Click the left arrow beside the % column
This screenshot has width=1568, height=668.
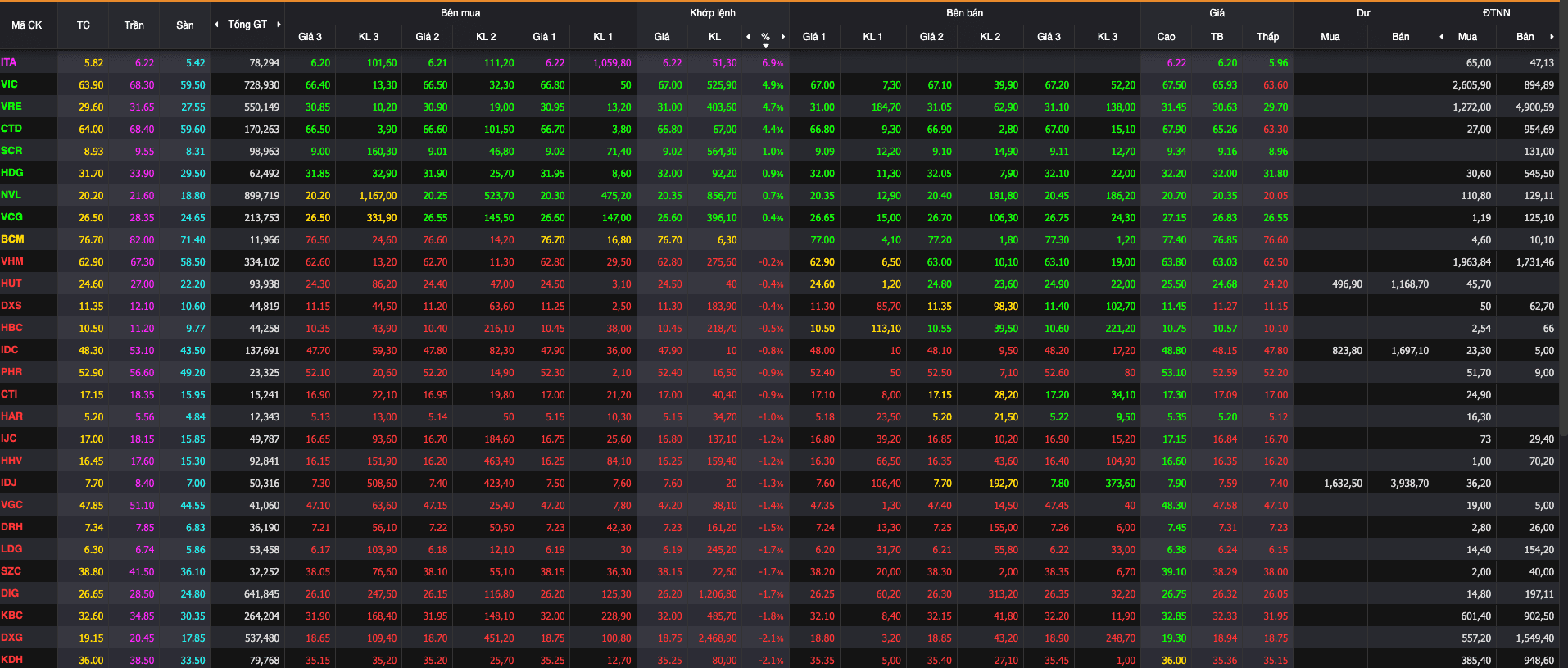[748, 37]
